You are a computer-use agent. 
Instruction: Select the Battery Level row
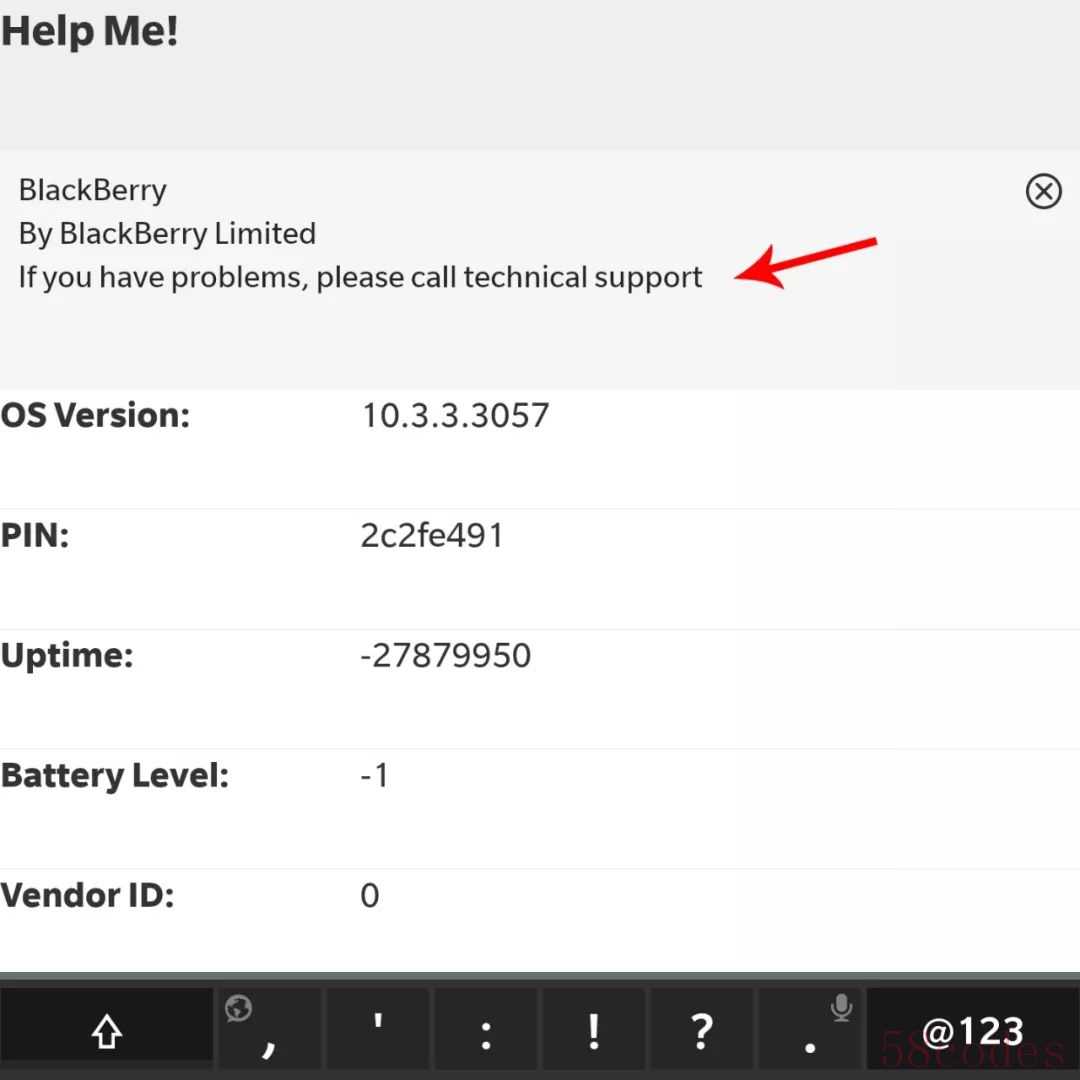click(x=540, y=809)
